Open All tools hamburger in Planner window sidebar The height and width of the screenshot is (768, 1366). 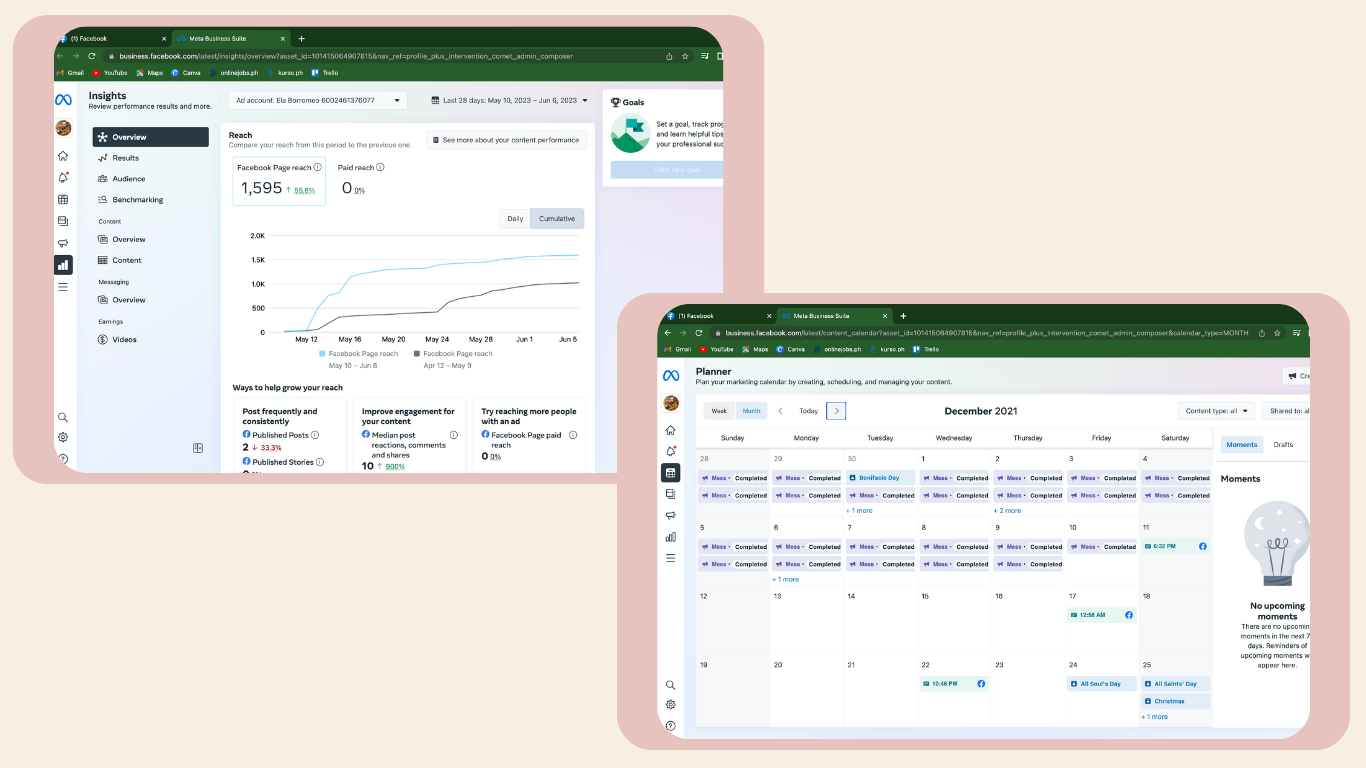(x=670, y=558)
